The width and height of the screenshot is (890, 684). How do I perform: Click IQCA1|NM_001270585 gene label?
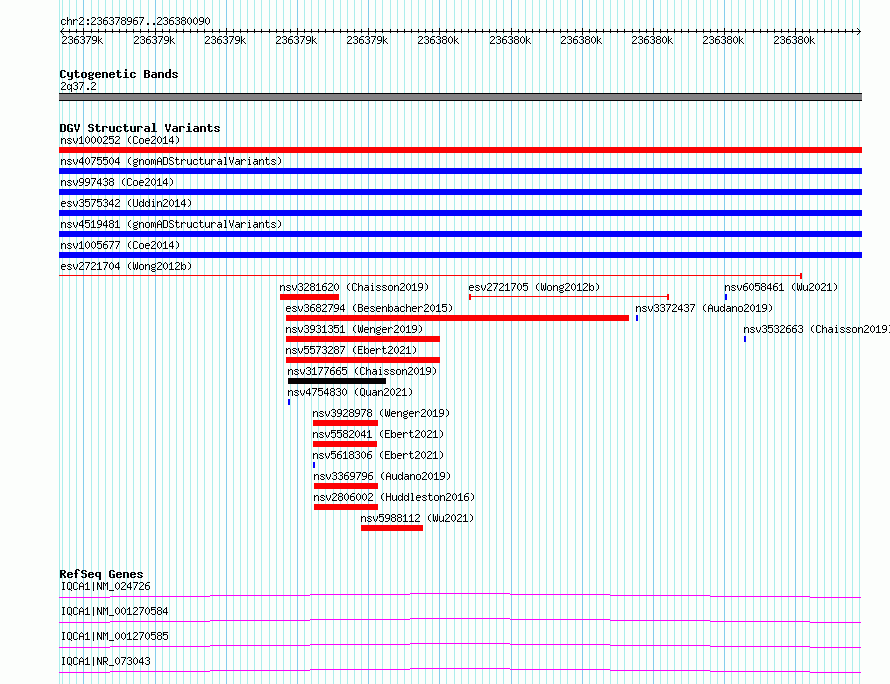[x=115, y=636]
